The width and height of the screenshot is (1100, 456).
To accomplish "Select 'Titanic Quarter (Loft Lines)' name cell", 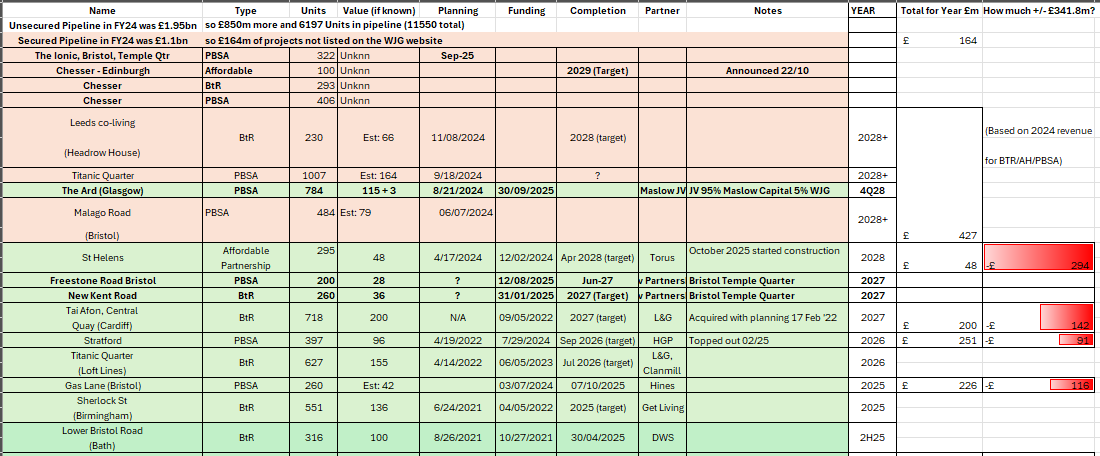I will pyautogui.click(x=102, y=363).
